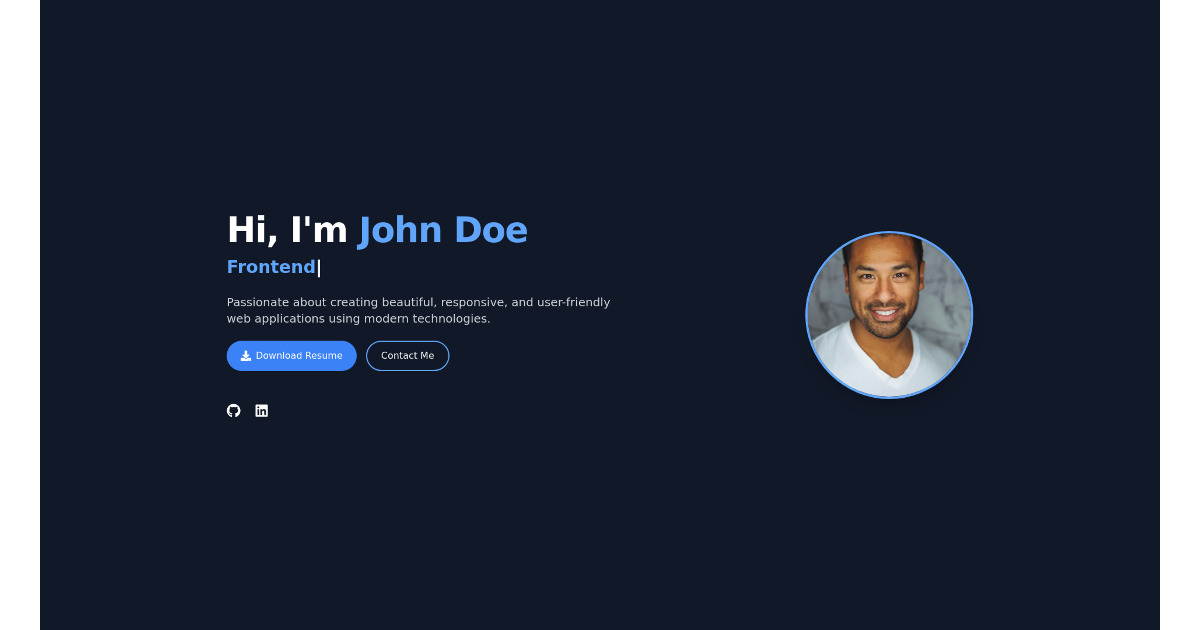Click the word "Resume" on the blue button
Viewport: 1200px width, 630px height.
[x=323, y=356]
